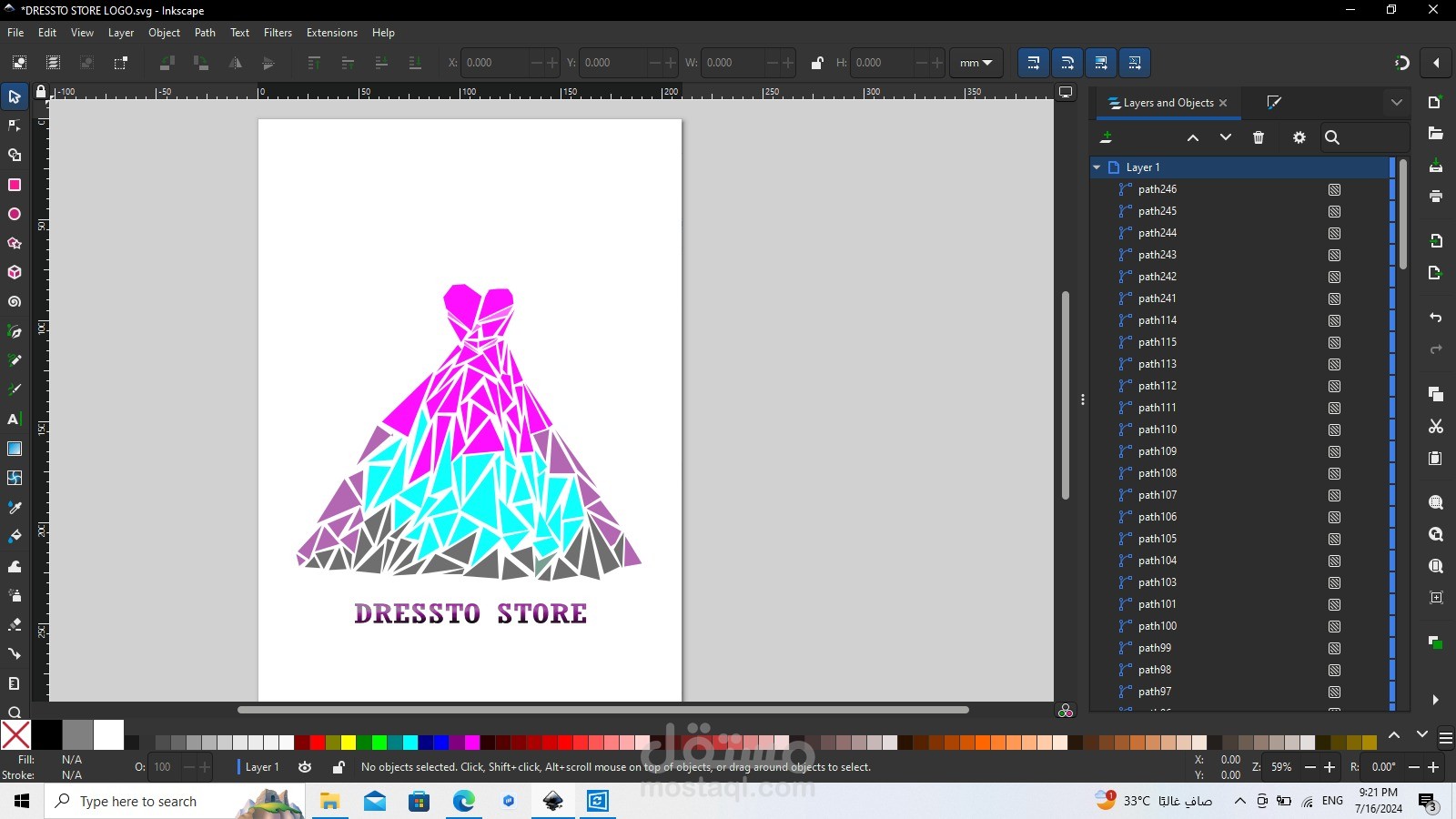The width and height of the screenshot is (1456, 819).
Task: Toggle Layer 1 visibility in the status bar
Action: (x=305, y=767)
